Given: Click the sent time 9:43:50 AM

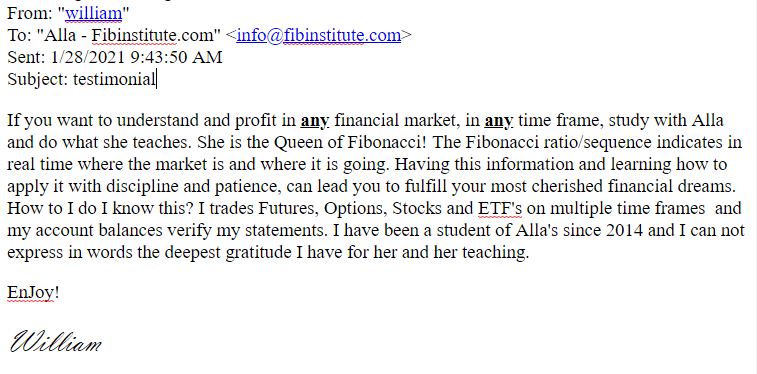Looking at the screenshot, I should [176, 57].
